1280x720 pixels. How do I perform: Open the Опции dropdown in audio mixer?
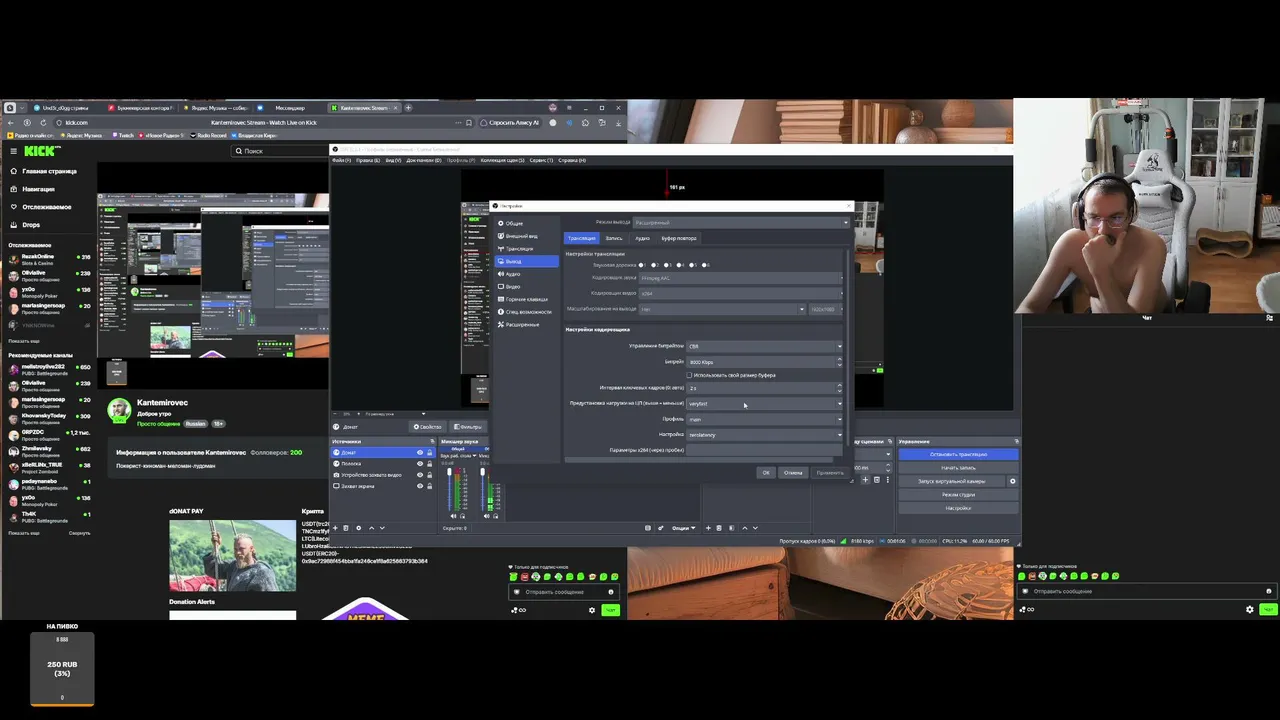coord(684,528)
